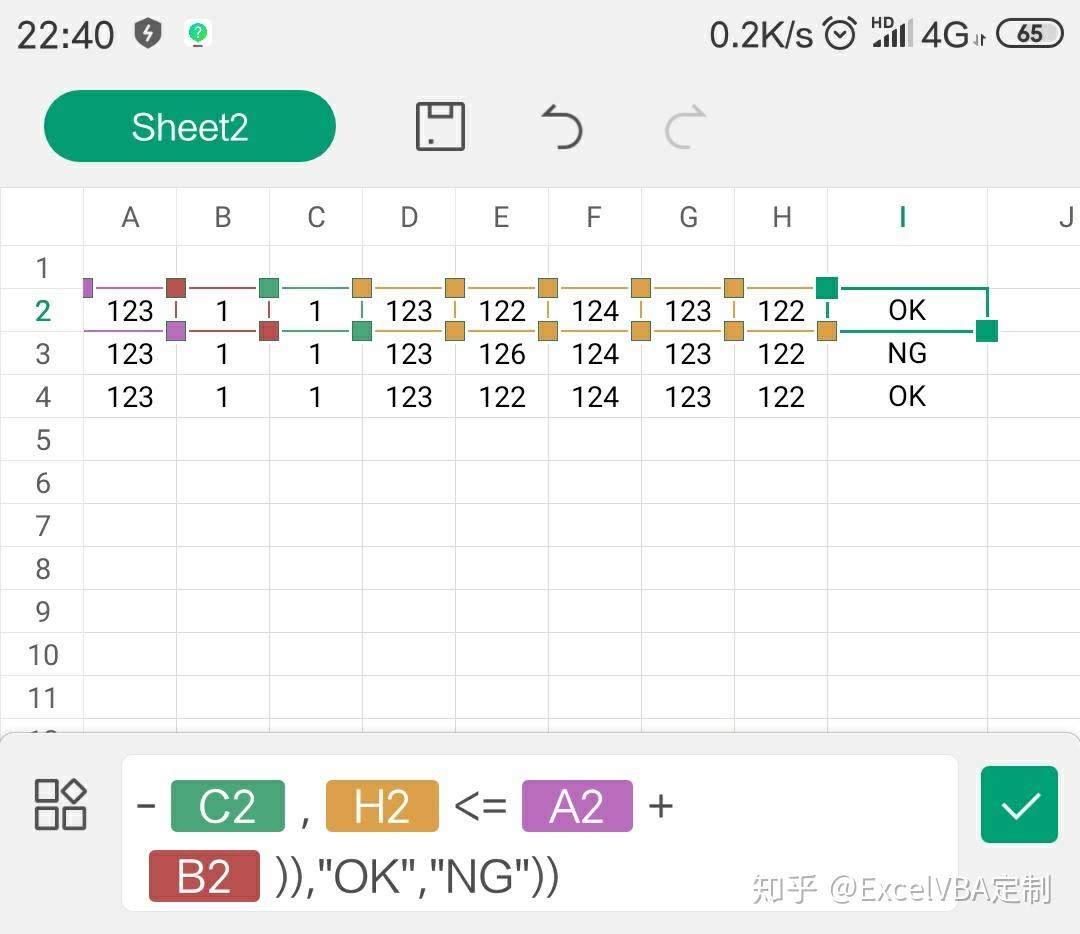Select column F header
The image size is (1080, 934).
coord(594,217)
